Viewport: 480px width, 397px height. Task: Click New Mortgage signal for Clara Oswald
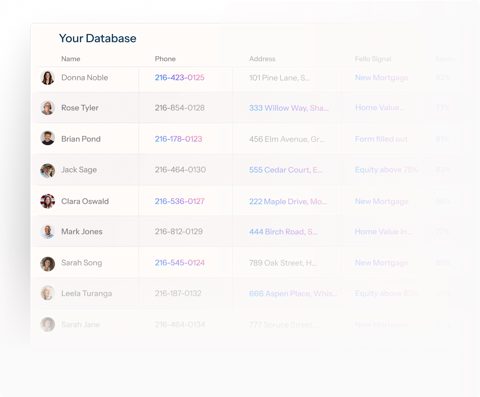pyautogui.click(x=381, y=201)
